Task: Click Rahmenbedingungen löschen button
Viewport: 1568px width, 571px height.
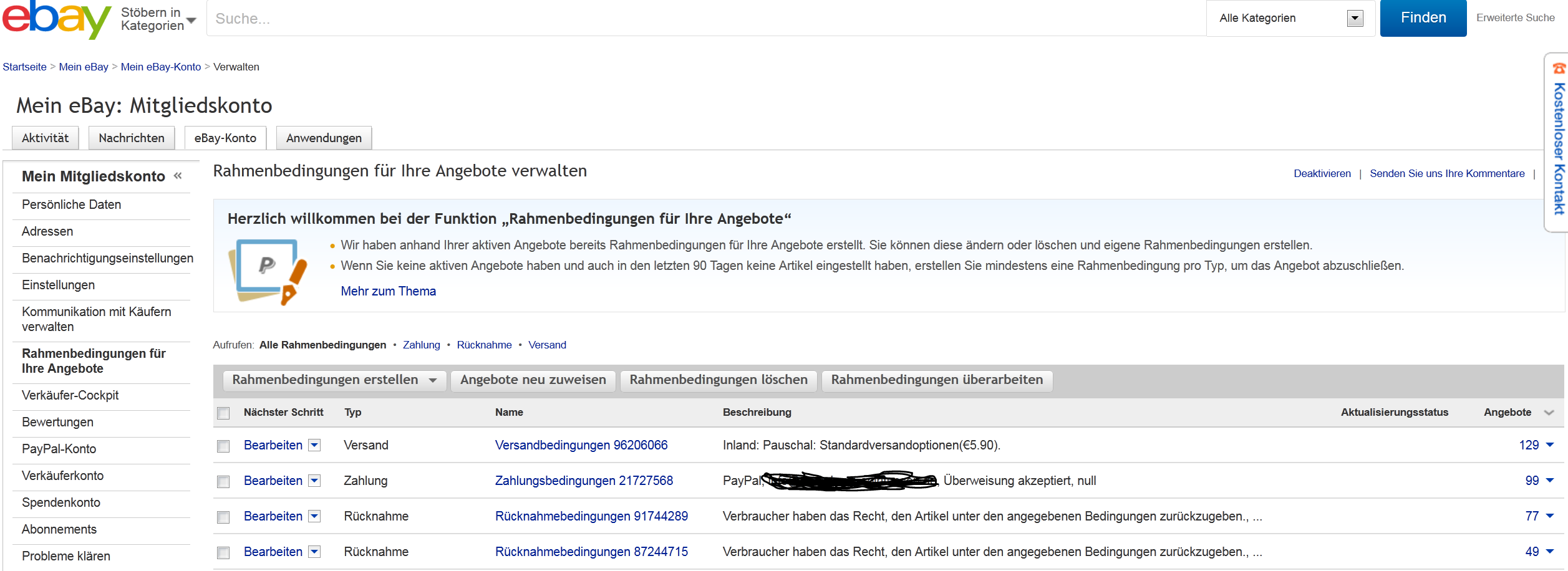Action: pos(719,380)
